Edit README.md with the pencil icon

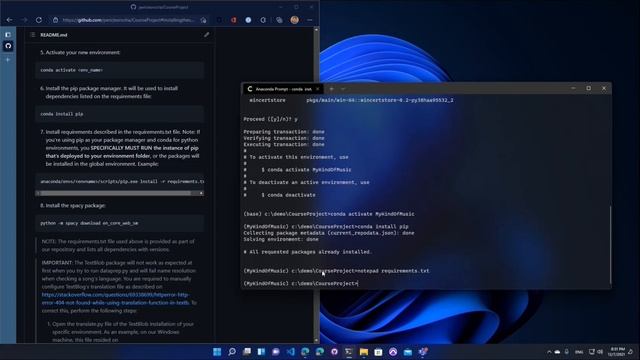click(x=207, y=35)
